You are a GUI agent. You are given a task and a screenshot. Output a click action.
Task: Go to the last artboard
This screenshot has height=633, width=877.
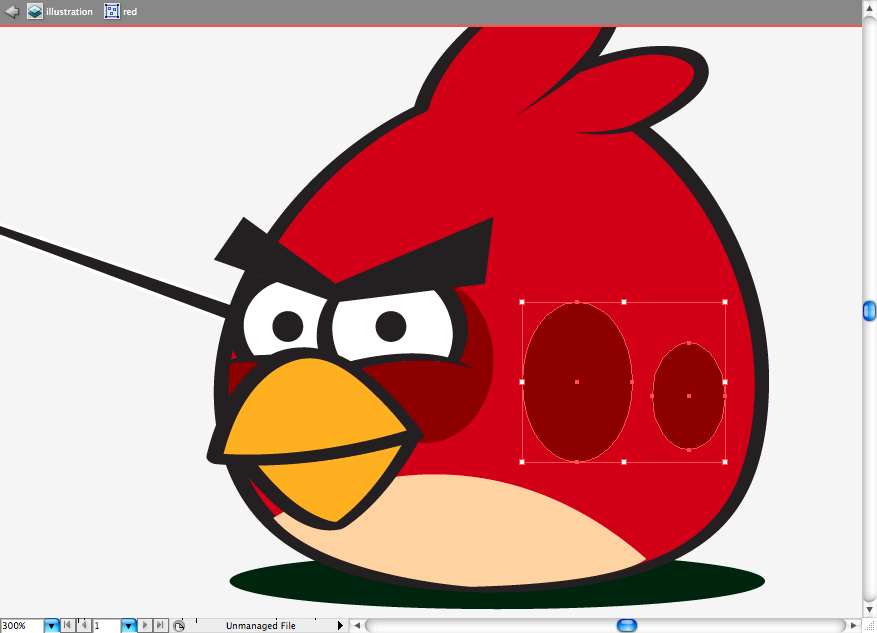[161, 625]
